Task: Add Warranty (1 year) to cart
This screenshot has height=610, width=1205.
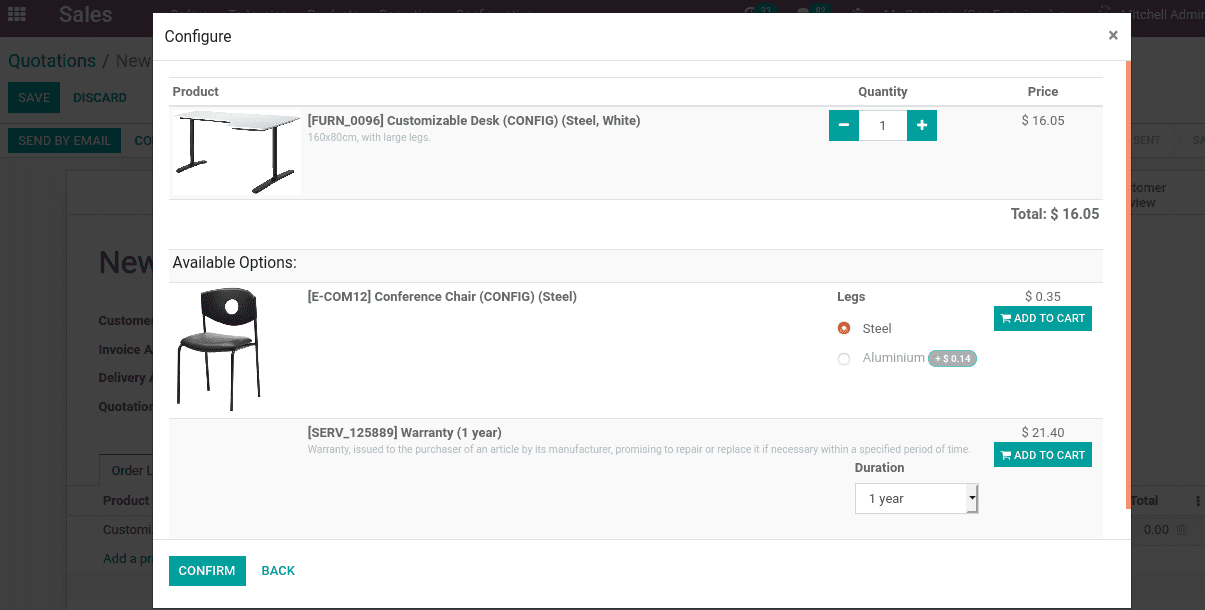Action: tap(1043, 455)
